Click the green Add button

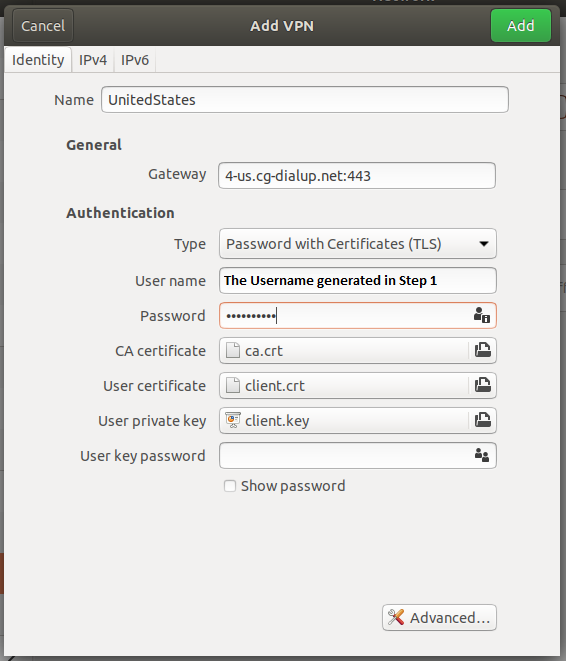(x=520, y=26)
